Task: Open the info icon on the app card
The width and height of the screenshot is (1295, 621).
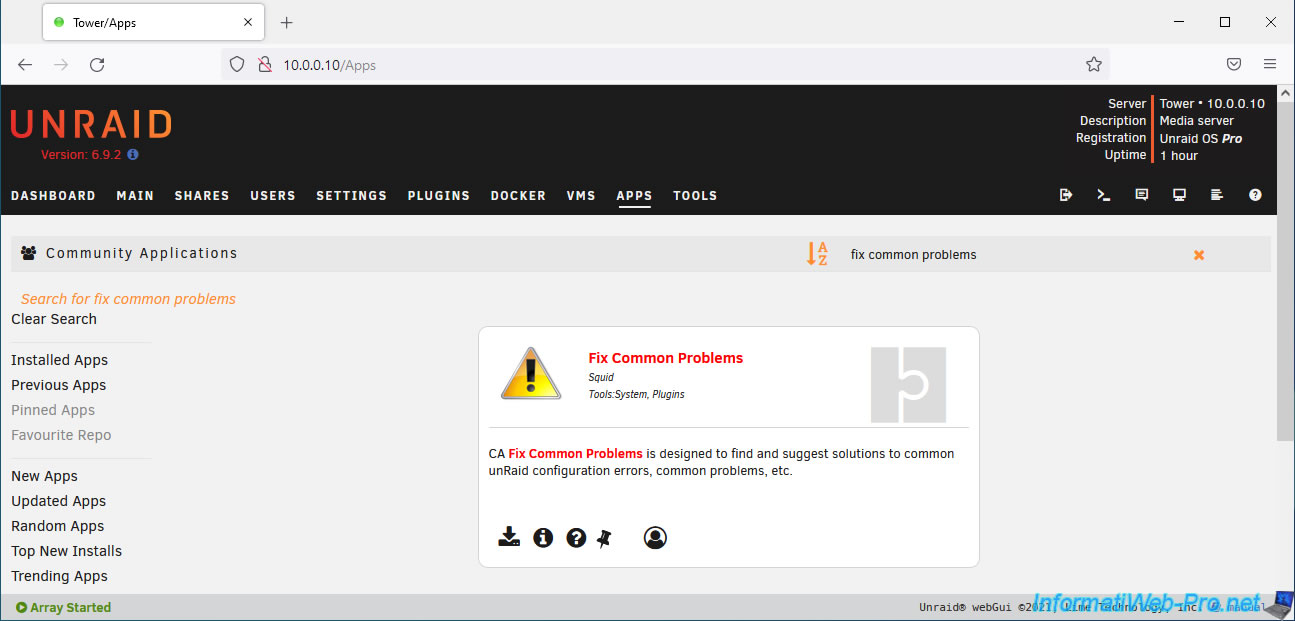Action: 543,538
